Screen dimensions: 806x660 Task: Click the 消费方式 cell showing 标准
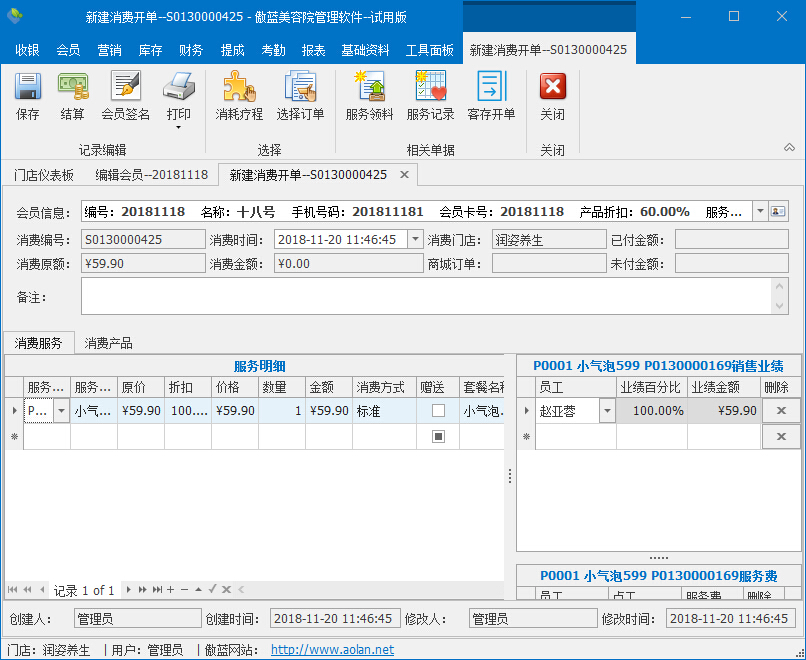pyautogui.click(x=384, y=411)
